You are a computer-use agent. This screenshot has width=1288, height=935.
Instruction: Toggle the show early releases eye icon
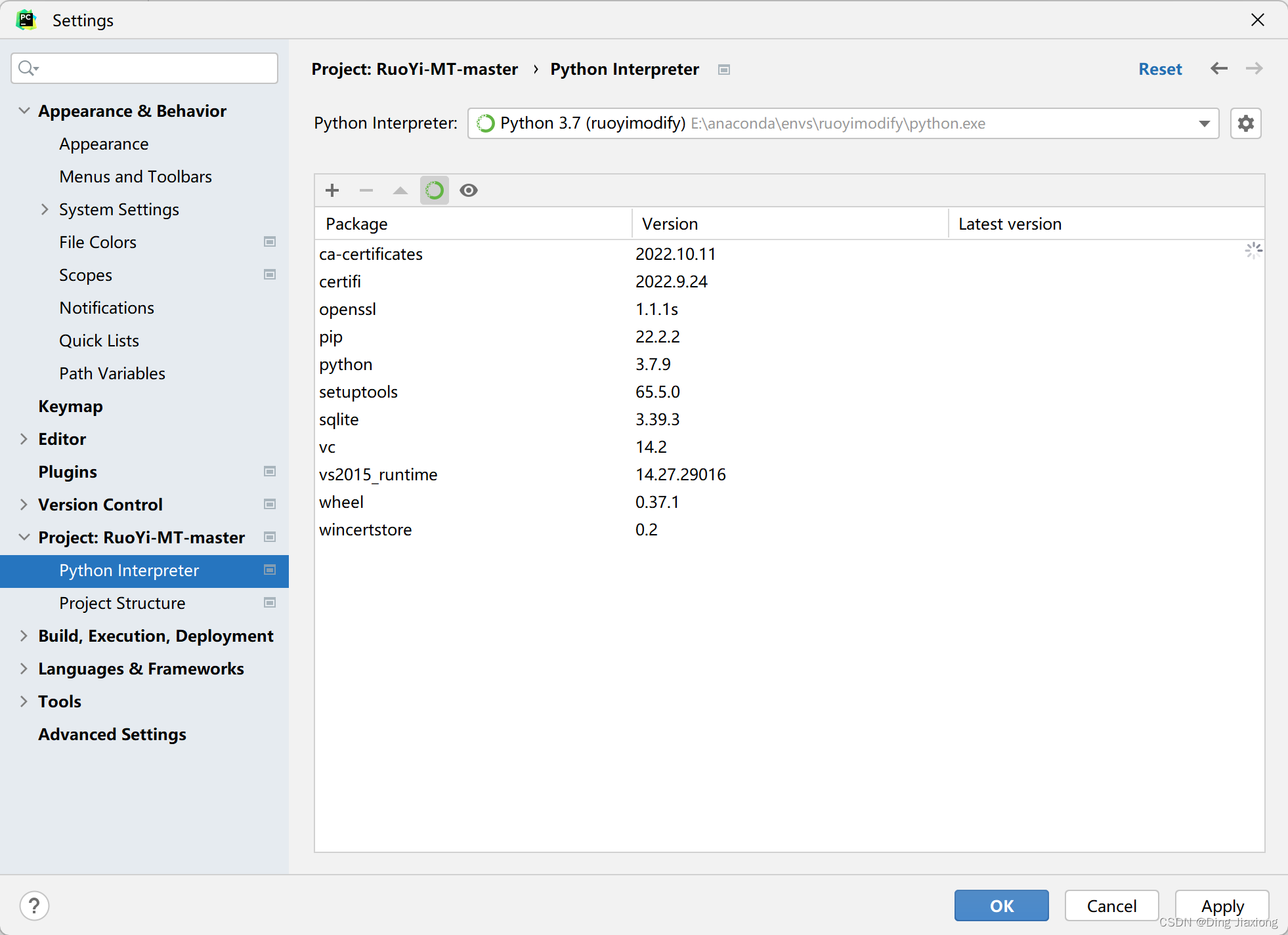pos(469,190)
